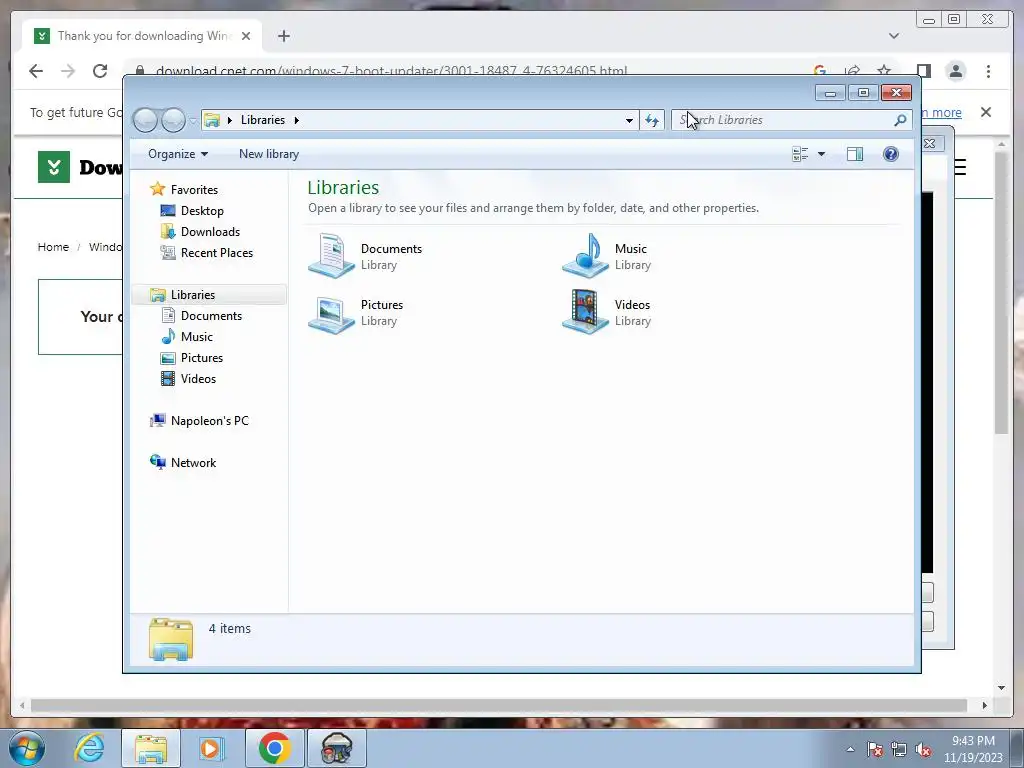Viewport: 1024px width, 768px height.
Task: Click the Chrome back arrow
Action: pos(36,71)
